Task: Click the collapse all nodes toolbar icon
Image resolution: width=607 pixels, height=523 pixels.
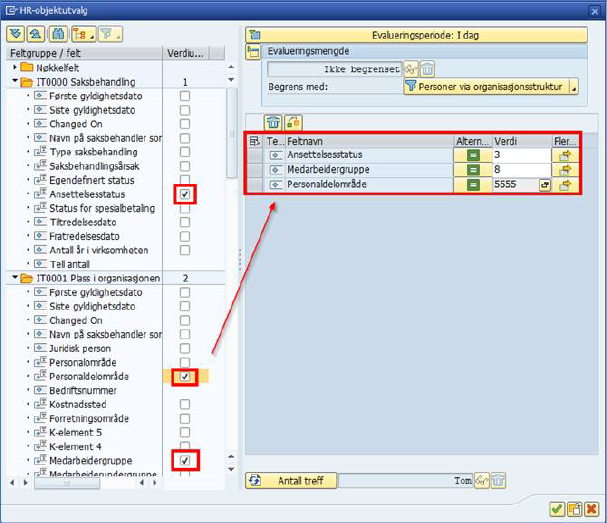Action: click(36, 34)
